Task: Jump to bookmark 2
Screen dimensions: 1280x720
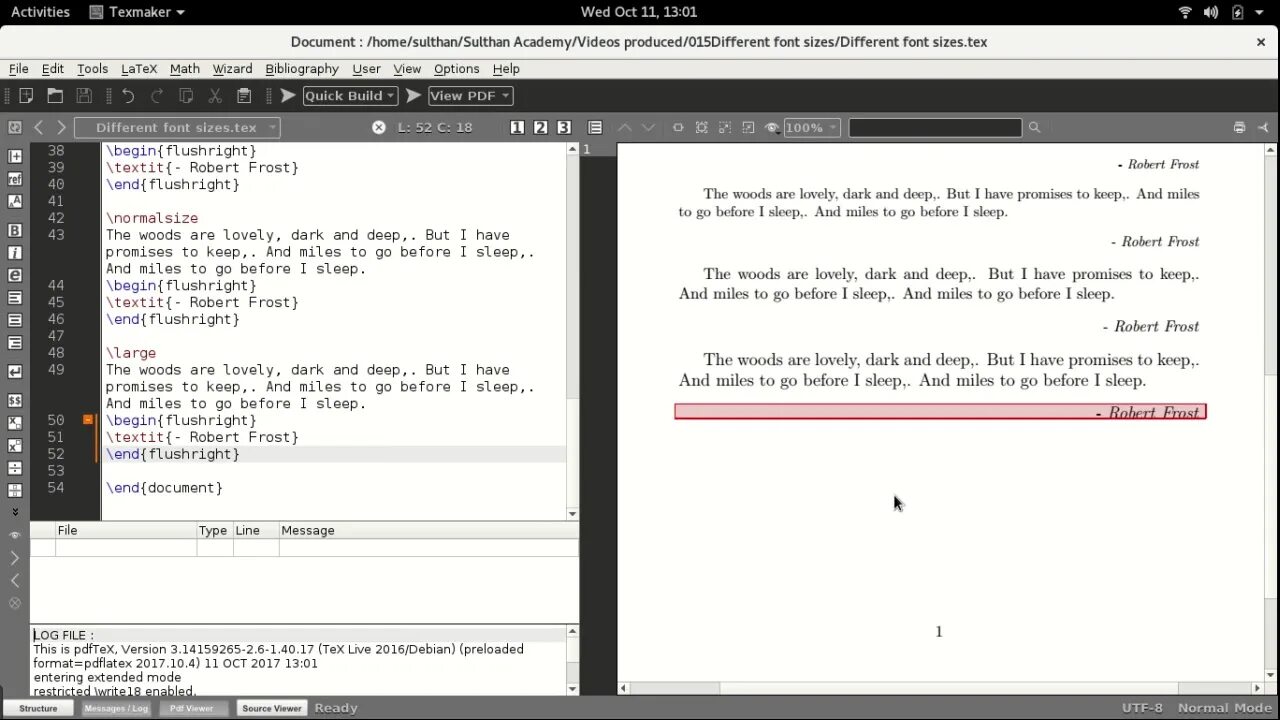Action: point(540,127)
